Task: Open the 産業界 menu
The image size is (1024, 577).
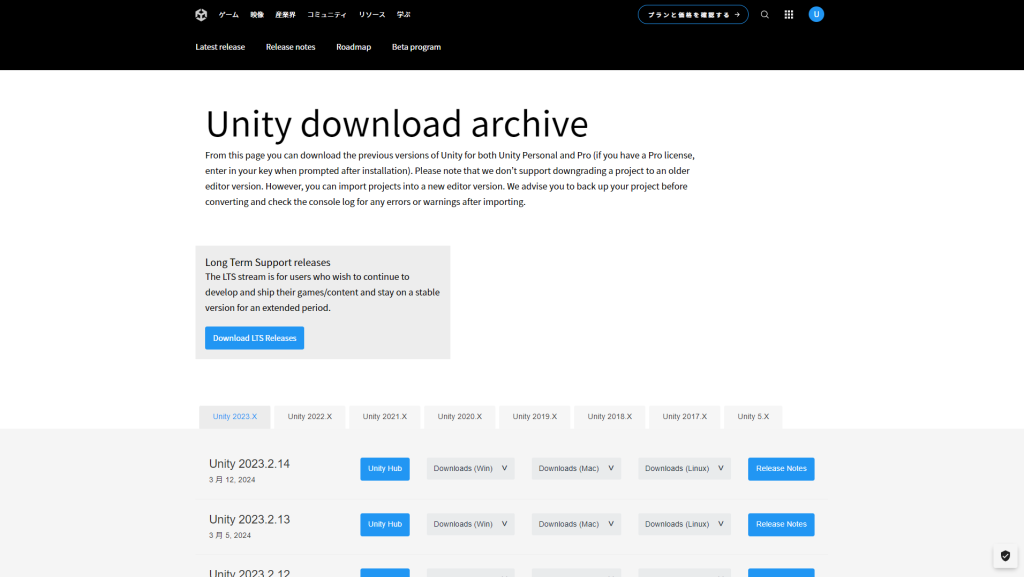Action: point(285,14)
